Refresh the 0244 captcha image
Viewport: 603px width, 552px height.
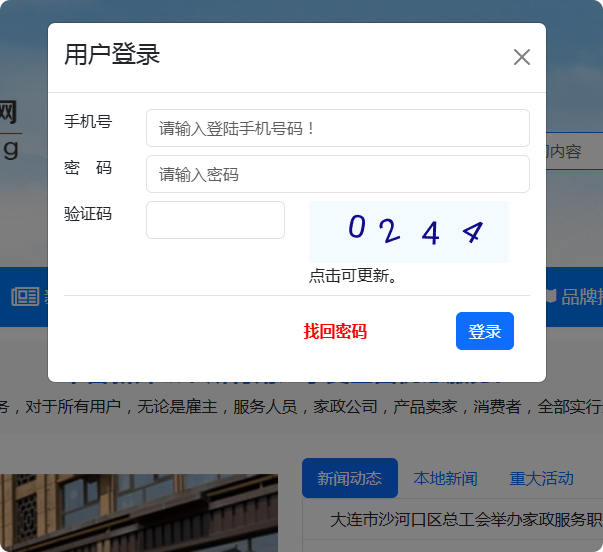click(x=409, y=232)
